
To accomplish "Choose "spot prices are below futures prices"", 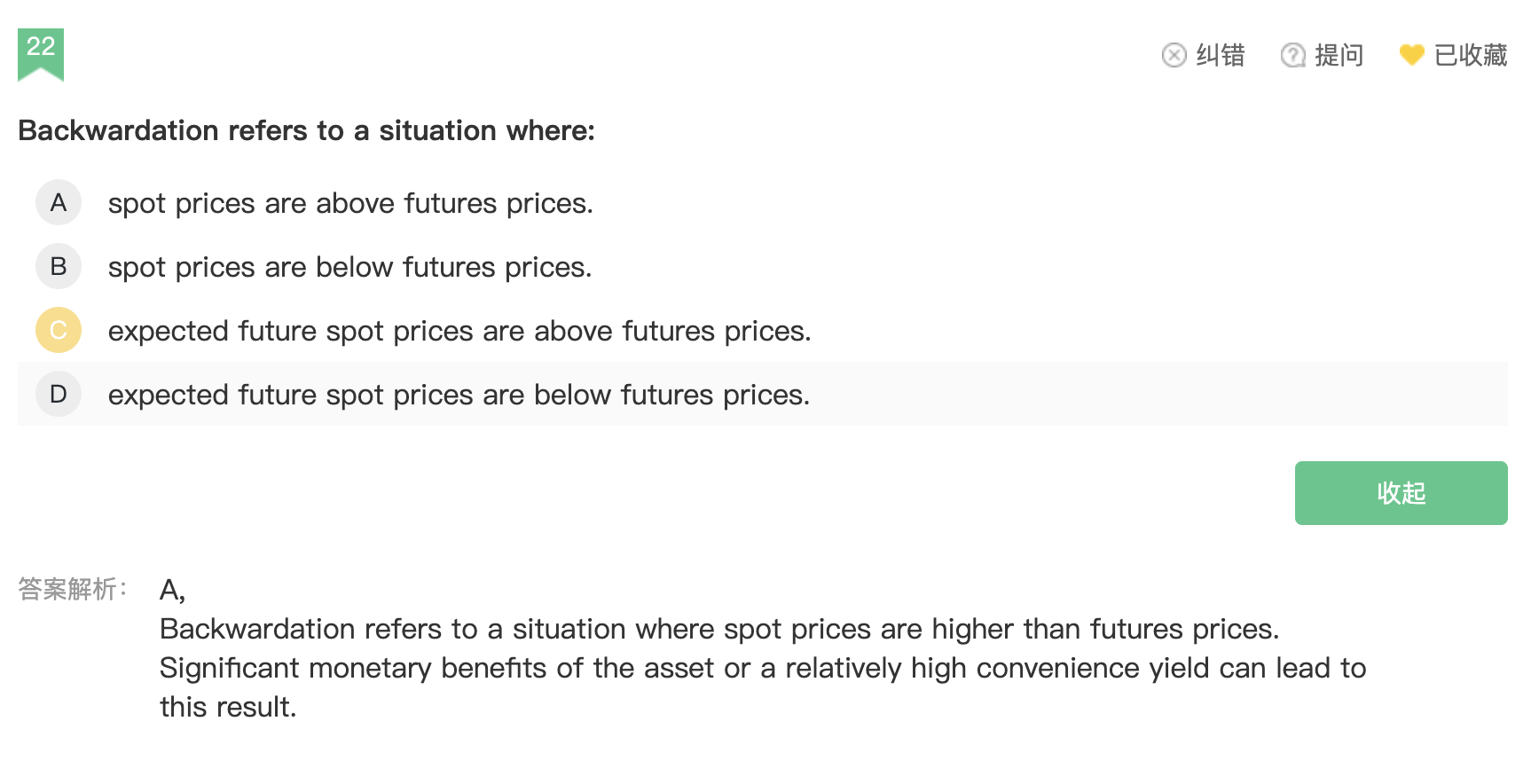I will coord(349,268).
